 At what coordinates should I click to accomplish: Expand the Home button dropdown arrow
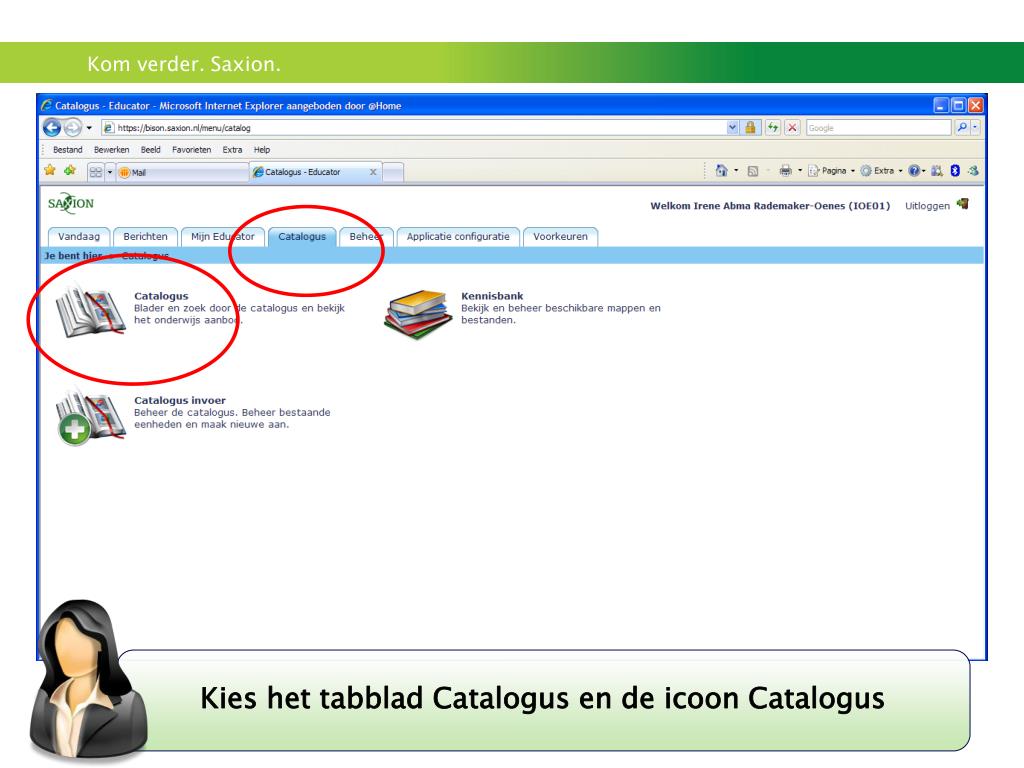tap(737, 171)
